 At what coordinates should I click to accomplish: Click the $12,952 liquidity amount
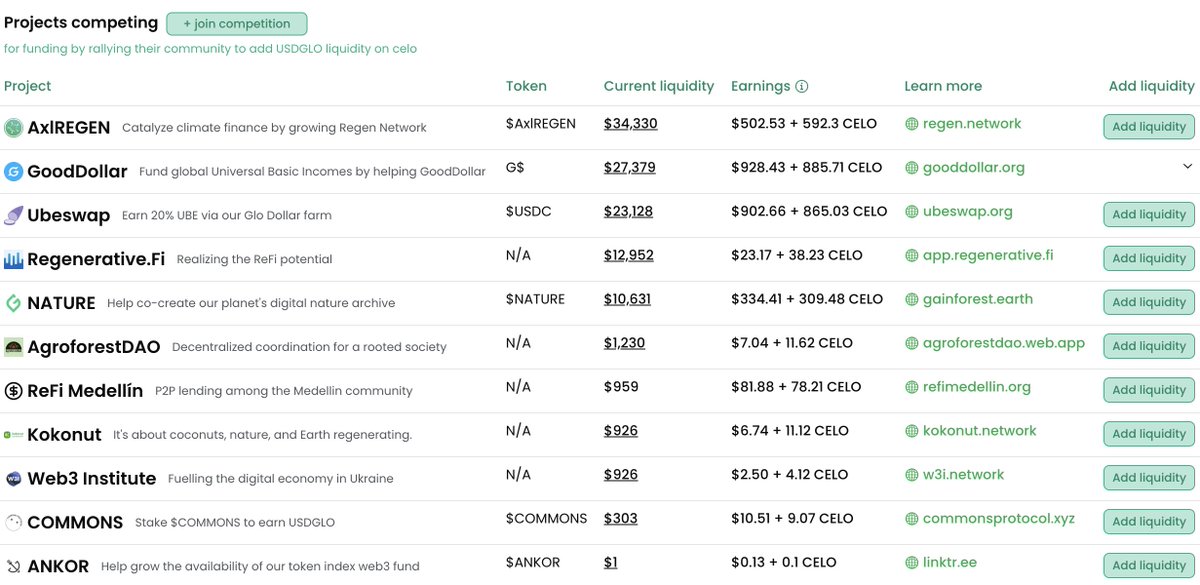click(x=629, y=256)
